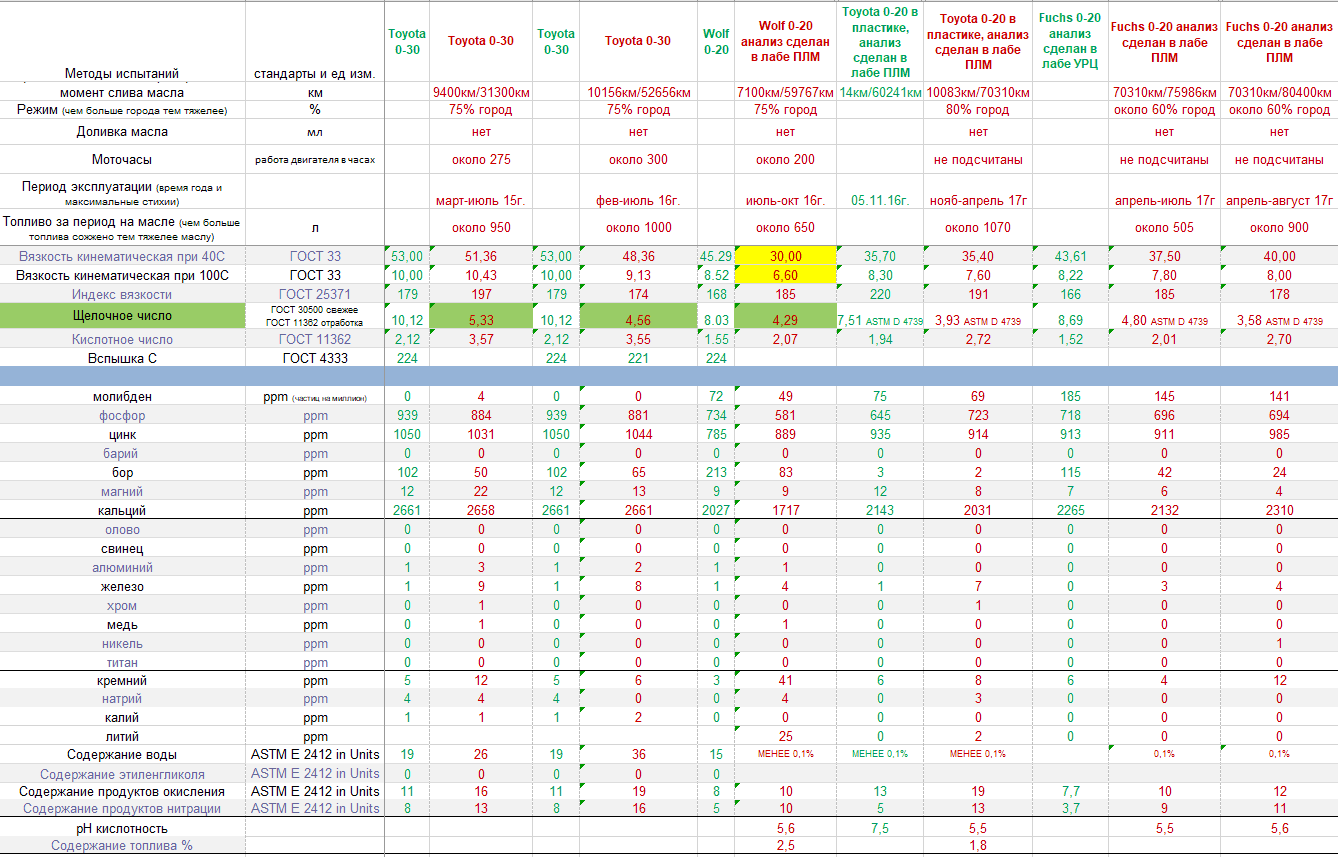Click the 'Доливка масла' row label
Viewport: 1338px width, 857px height.
coord(122,132)
